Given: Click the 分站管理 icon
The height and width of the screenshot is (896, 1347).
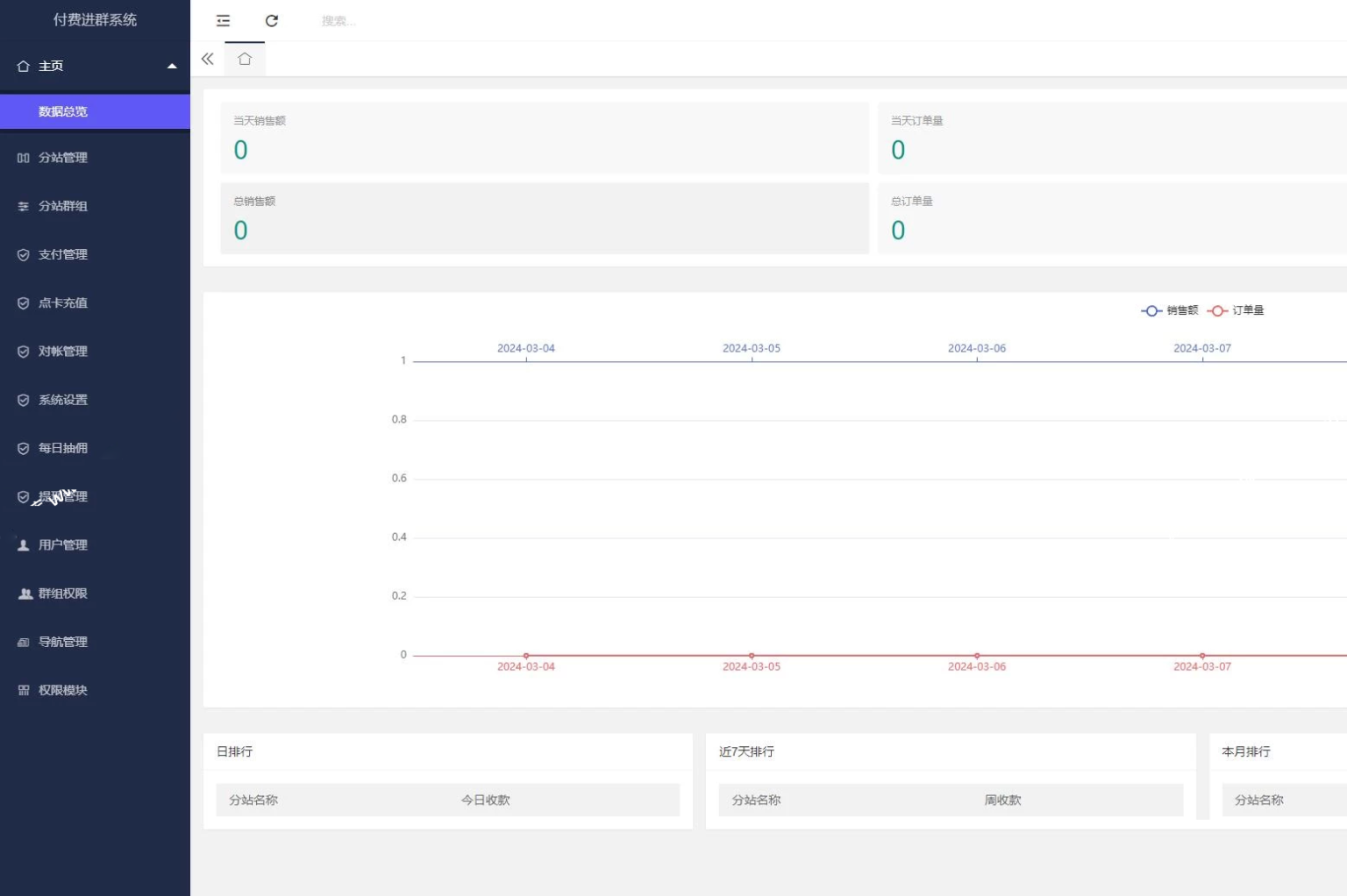Looking at the screenshot, I should coord(24,158).
